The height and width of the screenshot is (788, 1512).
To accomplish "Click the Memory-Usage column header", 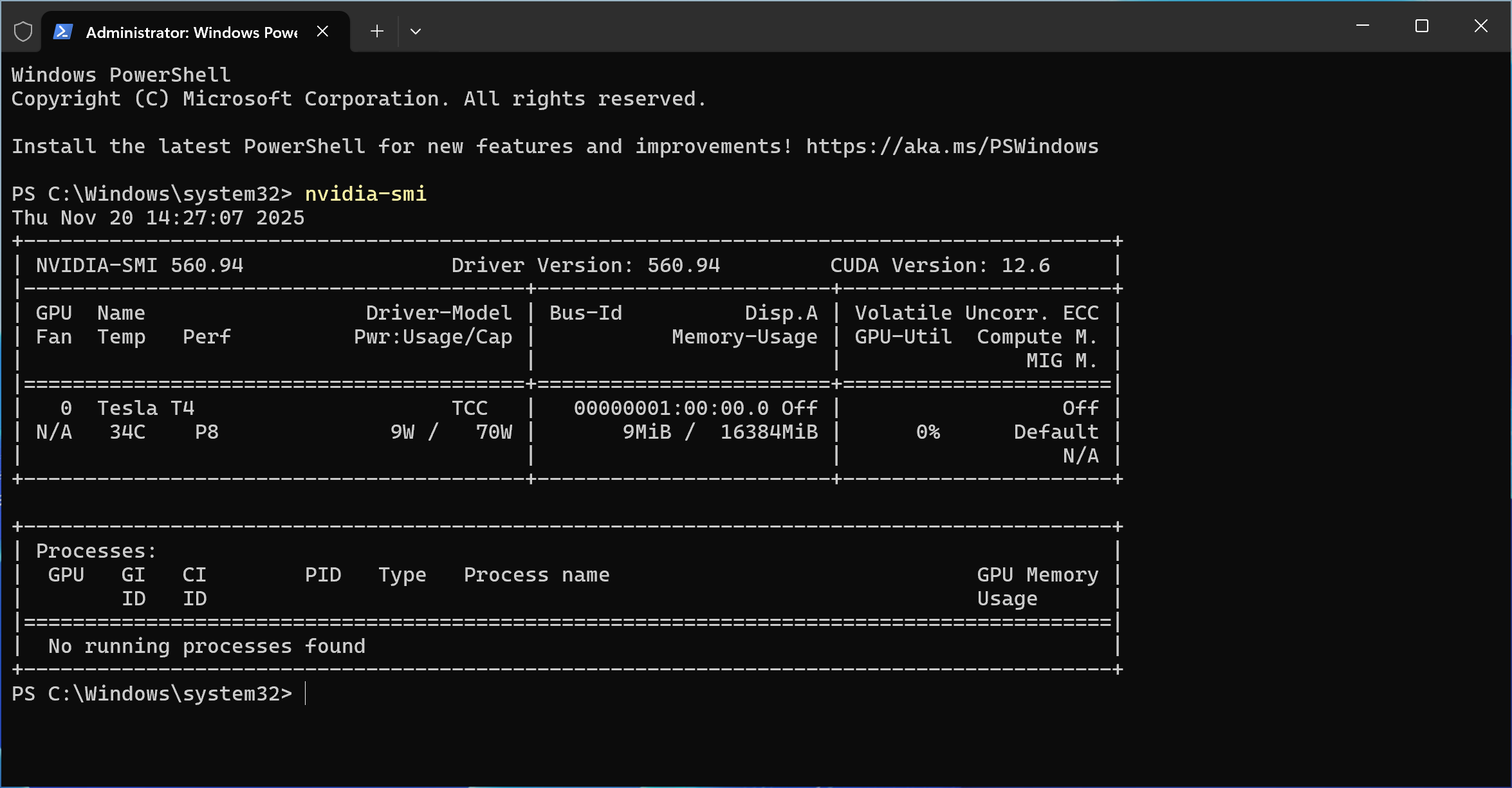I will (x=744, y=337).
